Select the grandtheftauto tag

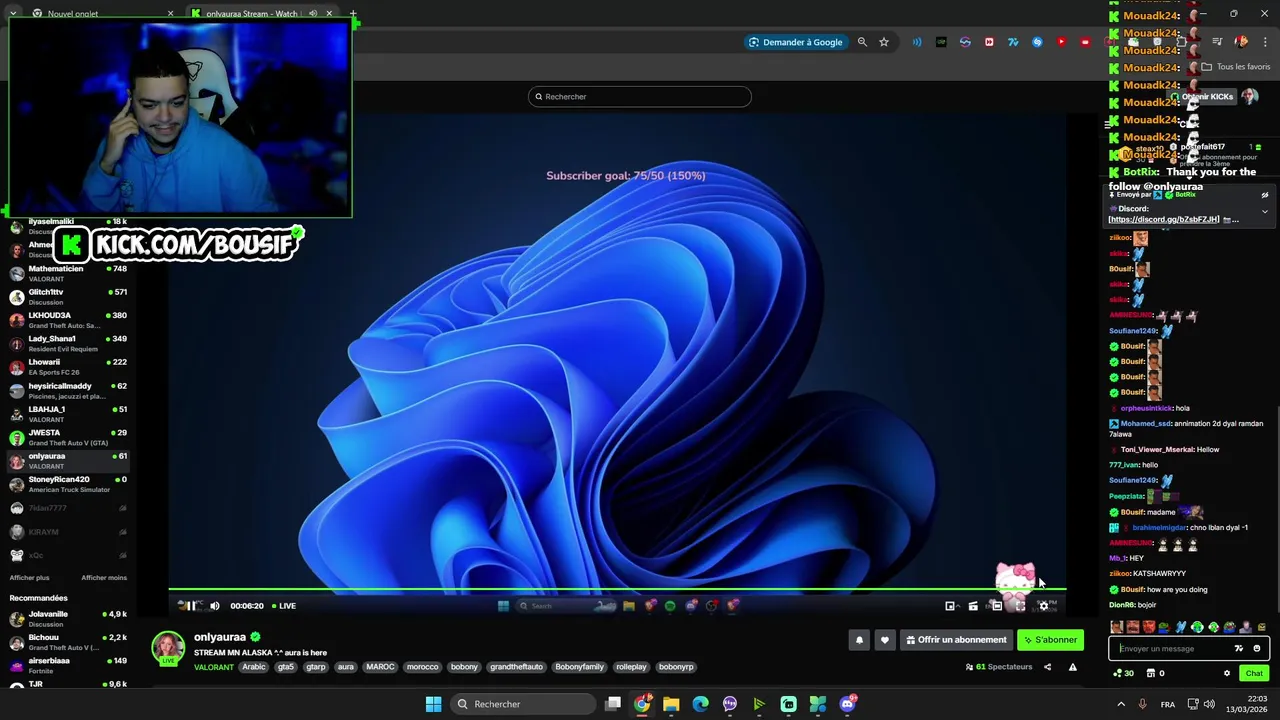tap(516, 667)
